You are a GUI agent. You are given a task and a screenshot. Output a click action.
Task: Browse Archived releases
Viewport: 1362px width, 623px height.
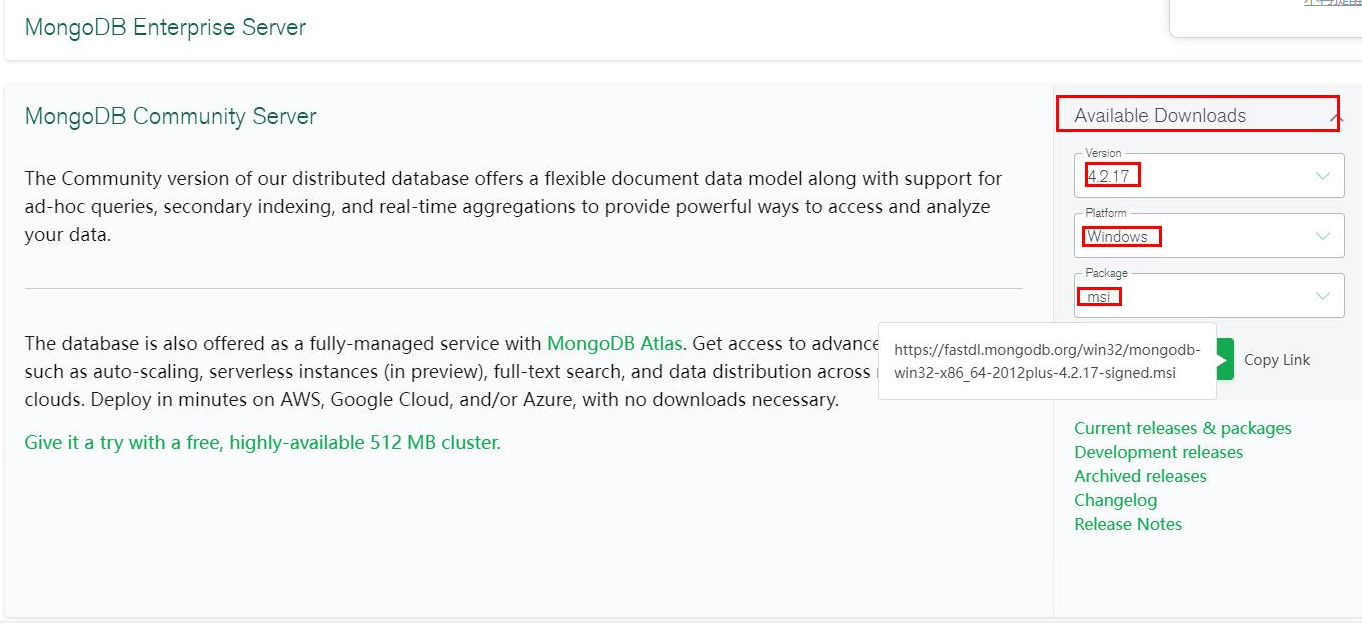(1140, 476)
